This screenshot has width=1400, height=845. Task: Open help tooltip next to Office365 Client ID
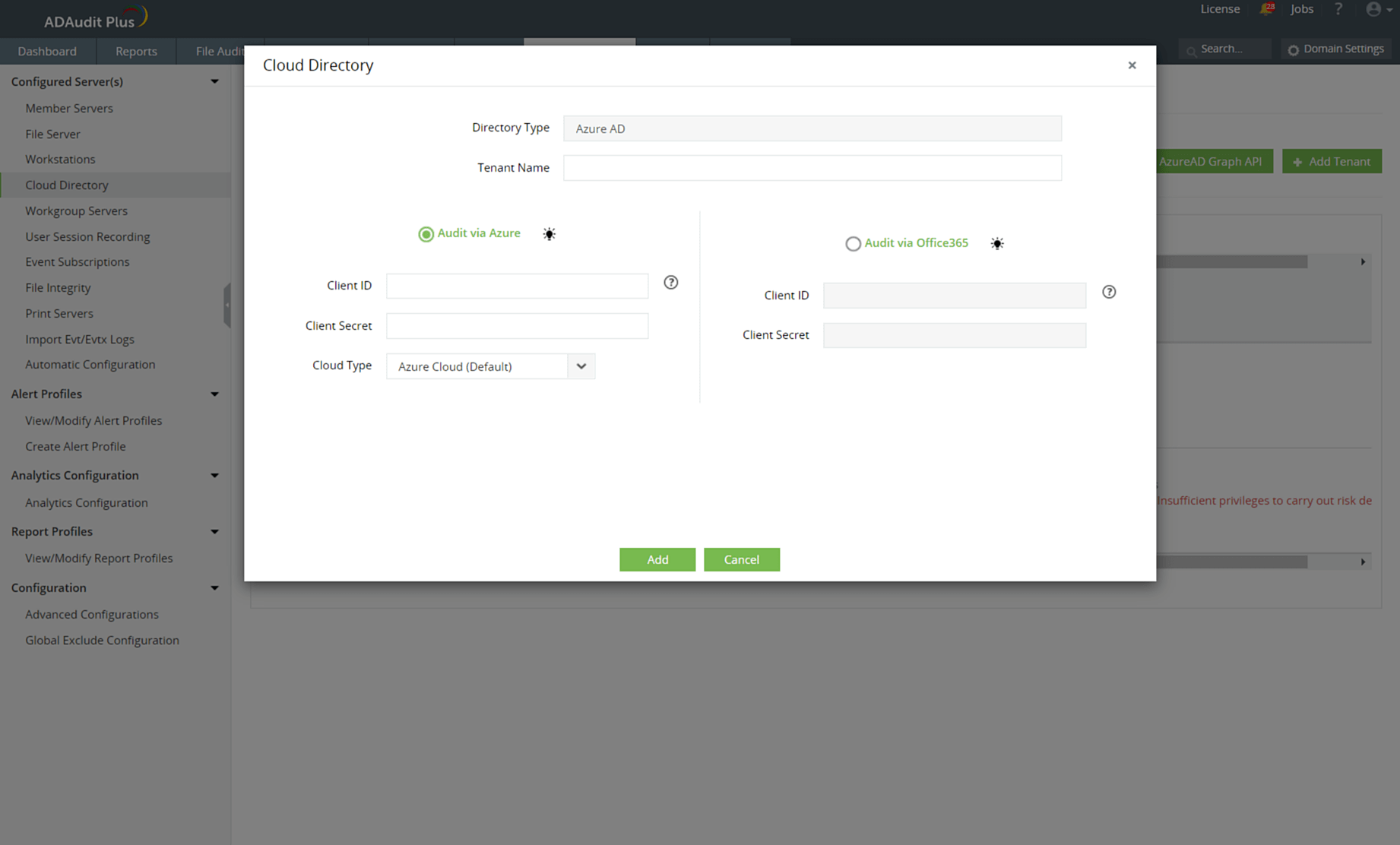coord(1108,292)
